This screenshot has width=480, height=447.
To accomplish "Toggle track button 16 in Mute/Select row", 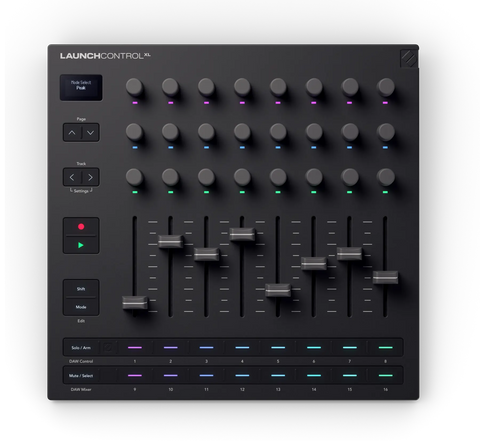I will pyautogui.click(x=385, y=376).
